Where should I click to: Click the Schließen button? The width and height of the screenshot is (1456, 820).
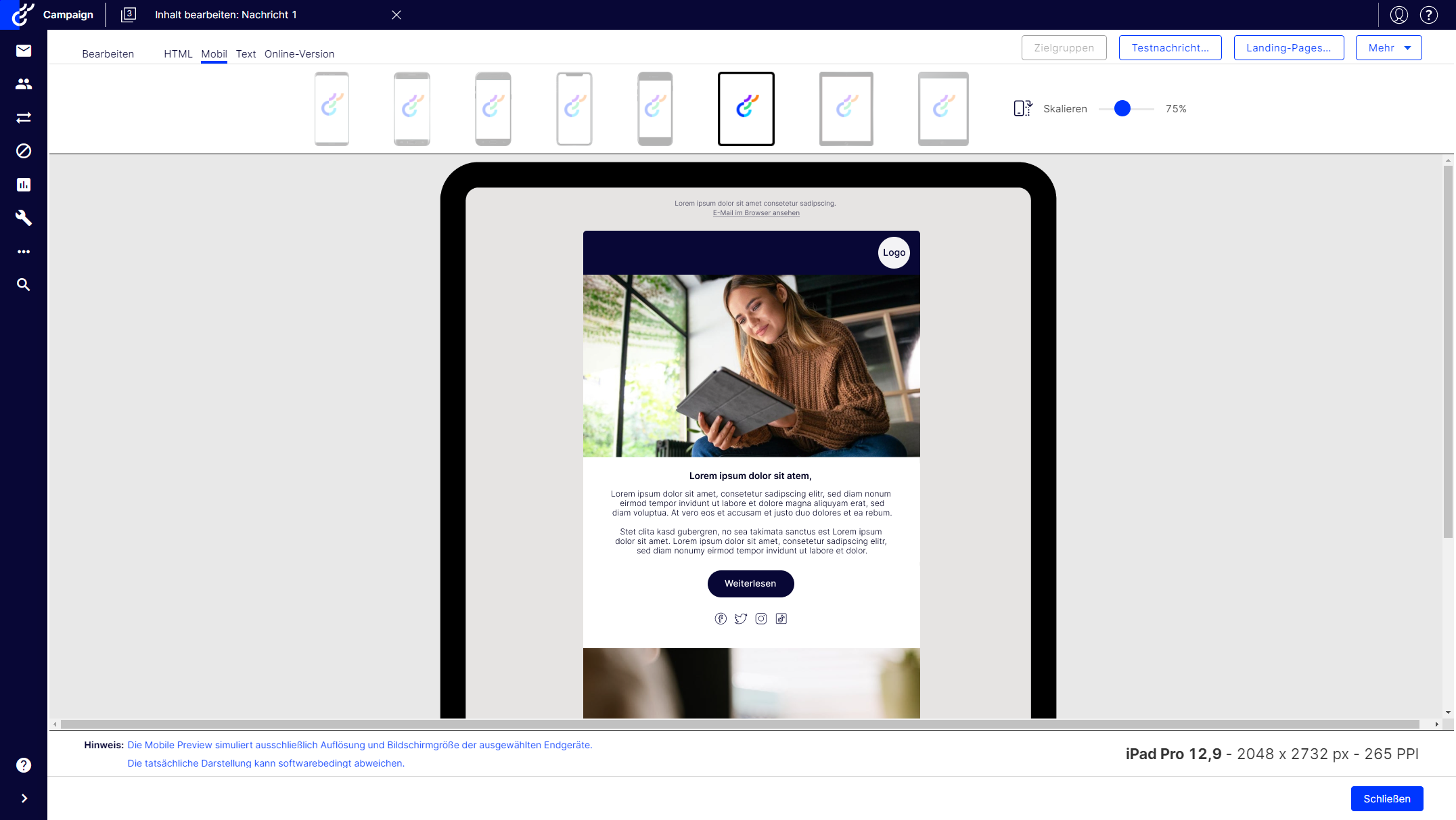(1386, 798)
